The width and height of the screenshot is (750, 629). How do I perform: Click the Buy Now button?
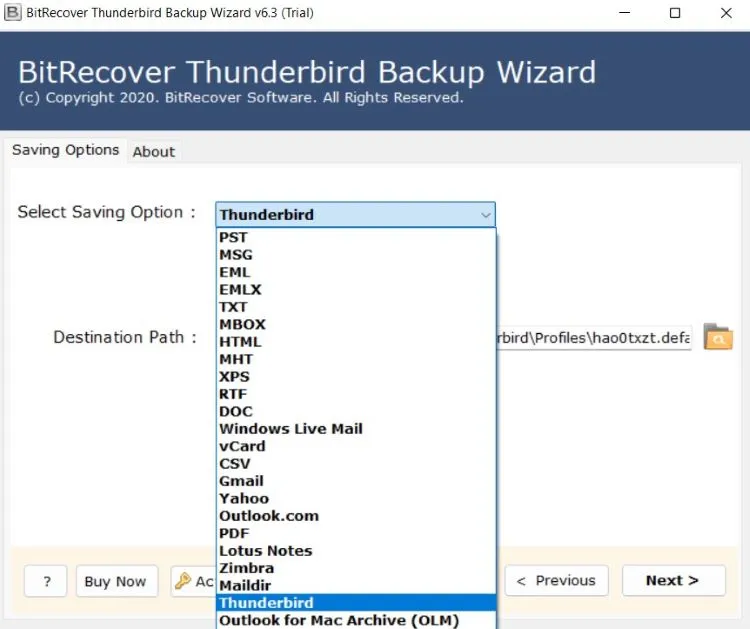(x=116, y=581)
